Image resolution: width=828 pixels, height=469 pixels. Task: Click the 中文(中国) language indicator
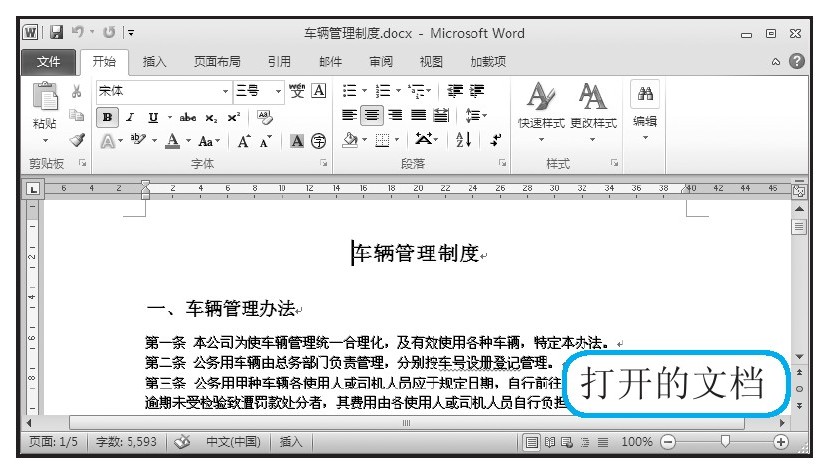pyautogui.click(x=233, y=441)
